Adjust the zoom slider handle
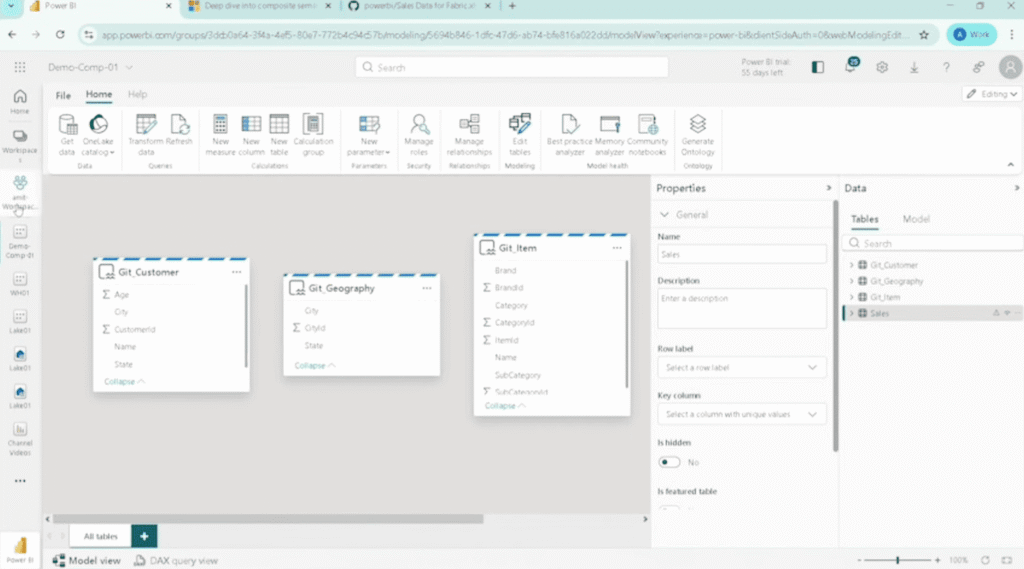The image size is (1024, 569). coord(897,561)
